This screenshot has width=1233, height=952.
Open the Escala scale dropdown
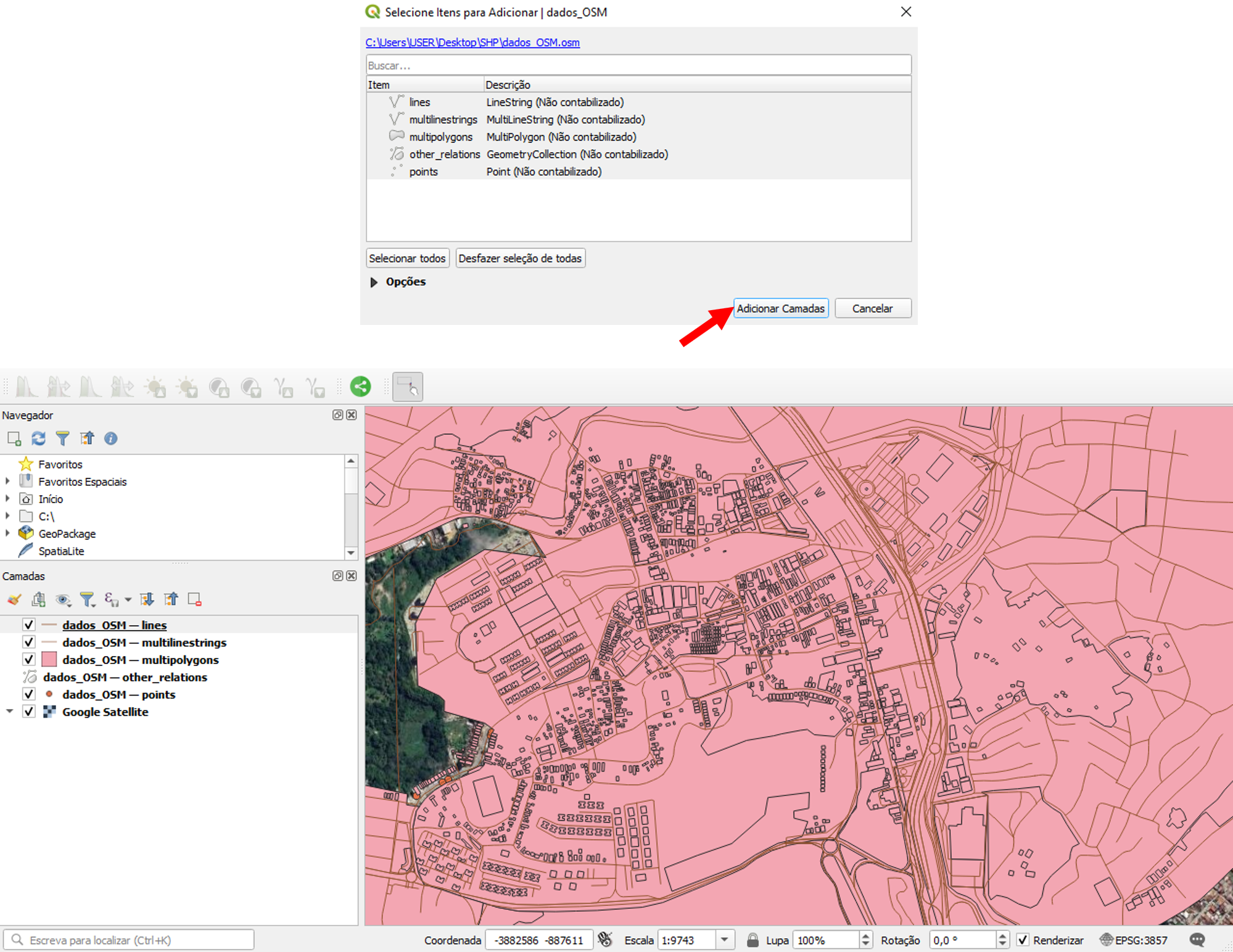point(725,940)
